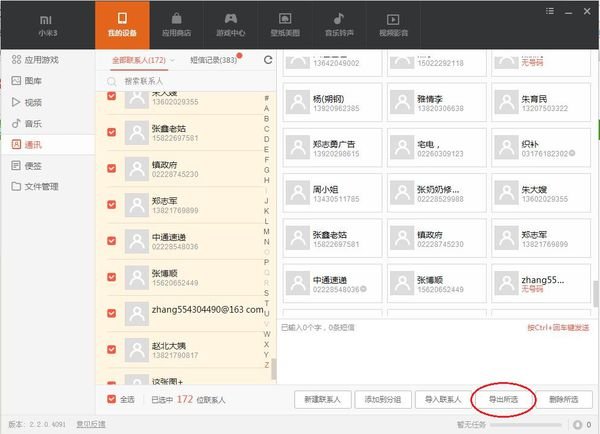Click the 版本: 2.2.0.4091 version text
Viewport: 600px width, 434px height.
click(x=37, y=424)
